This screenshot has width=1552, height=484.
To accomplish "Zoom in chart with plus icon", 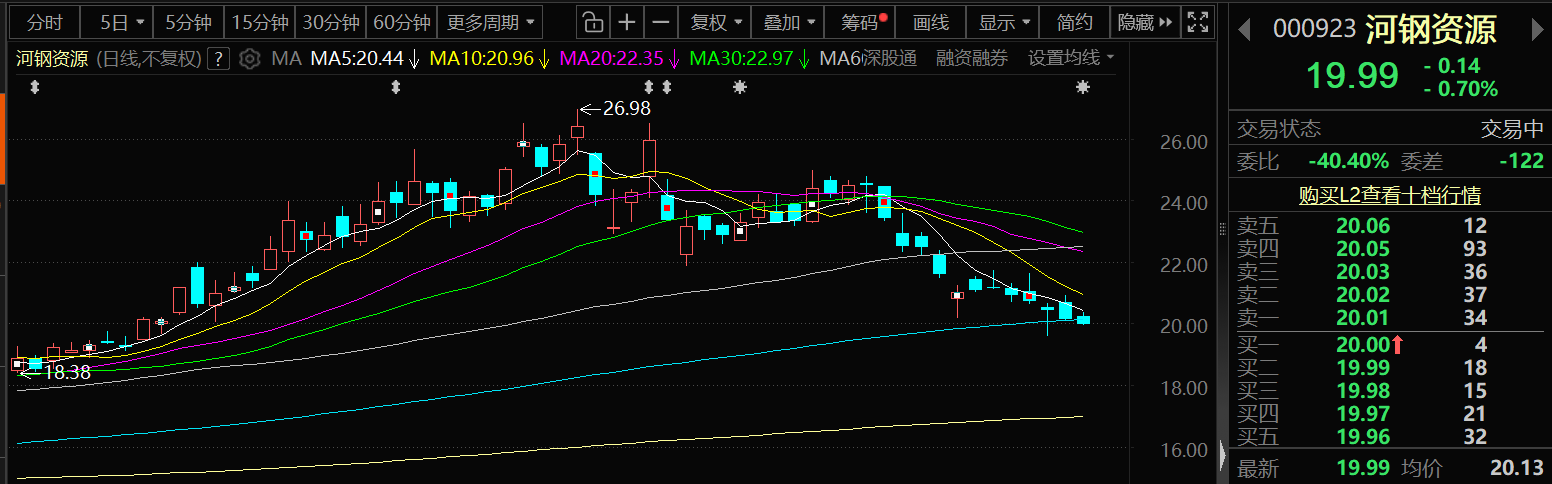I will 627,22.
